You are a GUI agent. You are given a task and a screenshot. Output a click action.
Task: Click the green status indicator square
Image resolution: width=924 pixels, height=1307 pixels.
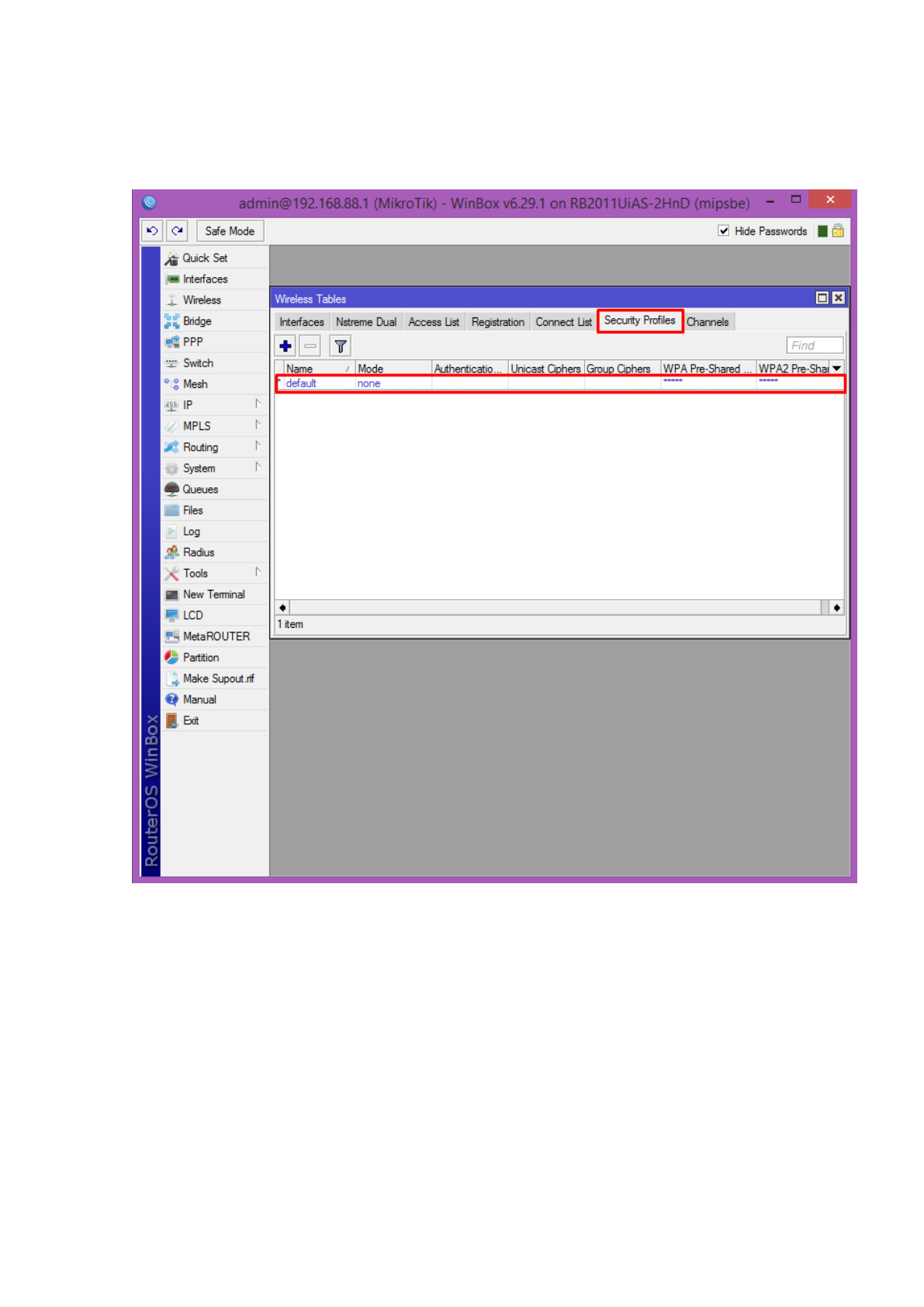tap(822, 231)
